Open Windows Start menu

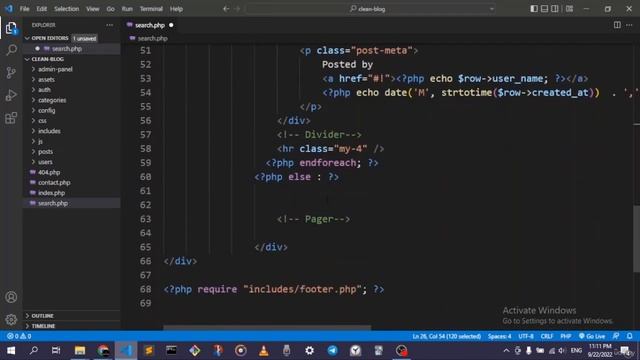tap(11, 350)
